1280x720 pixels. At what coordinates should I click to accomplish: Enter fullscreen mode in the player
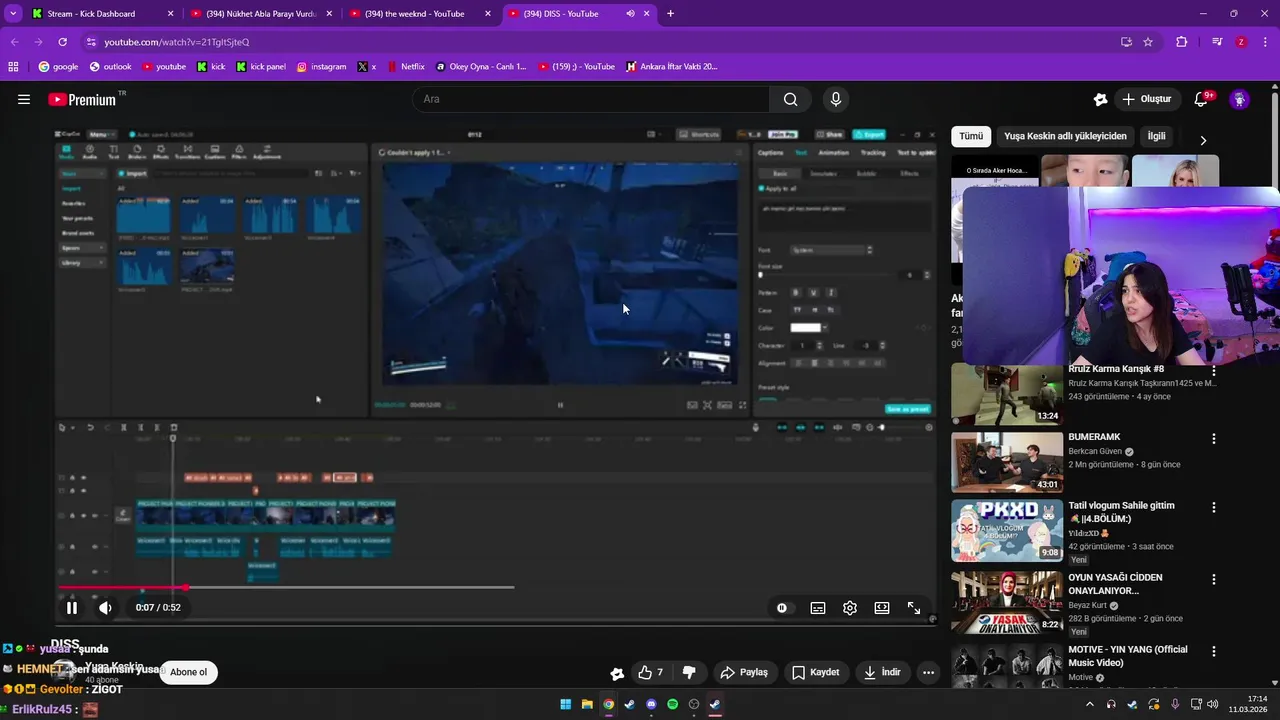tap(914, 608)
